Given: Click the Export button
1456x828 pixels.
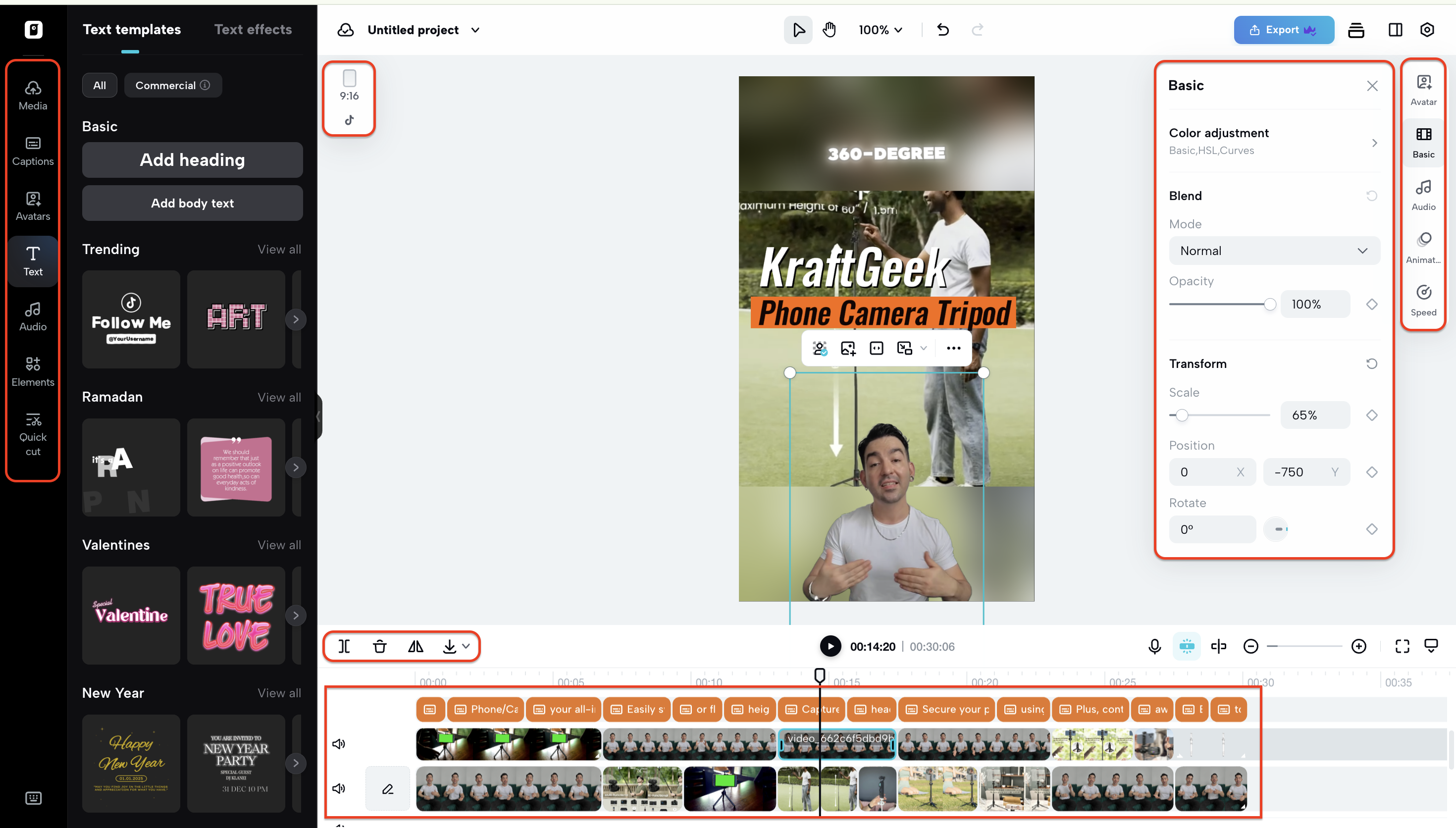Looking at the screenshot, I should (x=1284, y=30).
